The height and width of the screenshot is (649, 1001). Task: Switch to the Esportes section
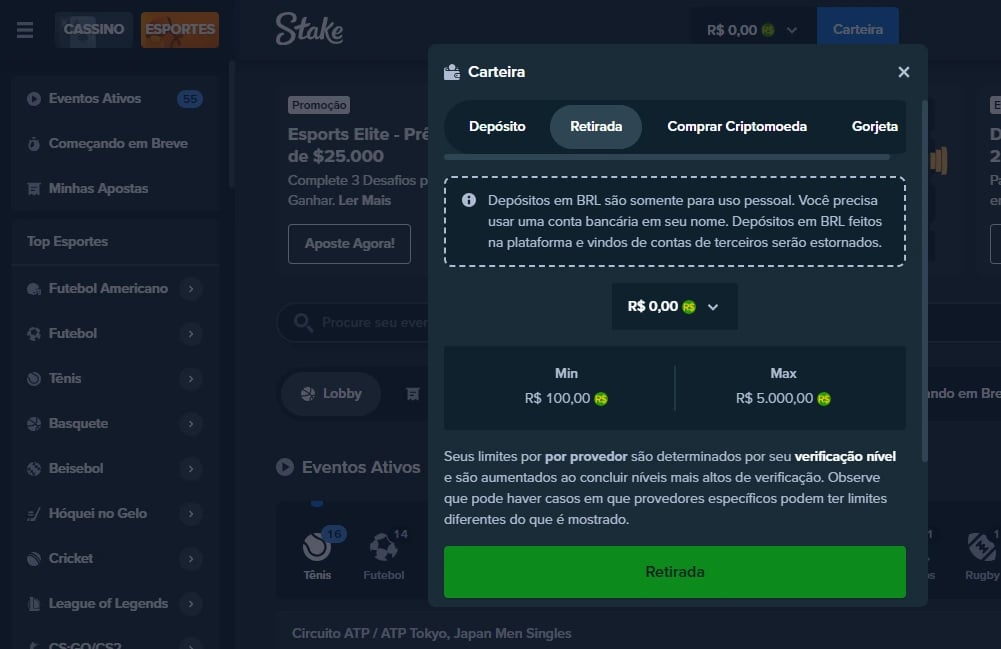[x=180, y=29]
